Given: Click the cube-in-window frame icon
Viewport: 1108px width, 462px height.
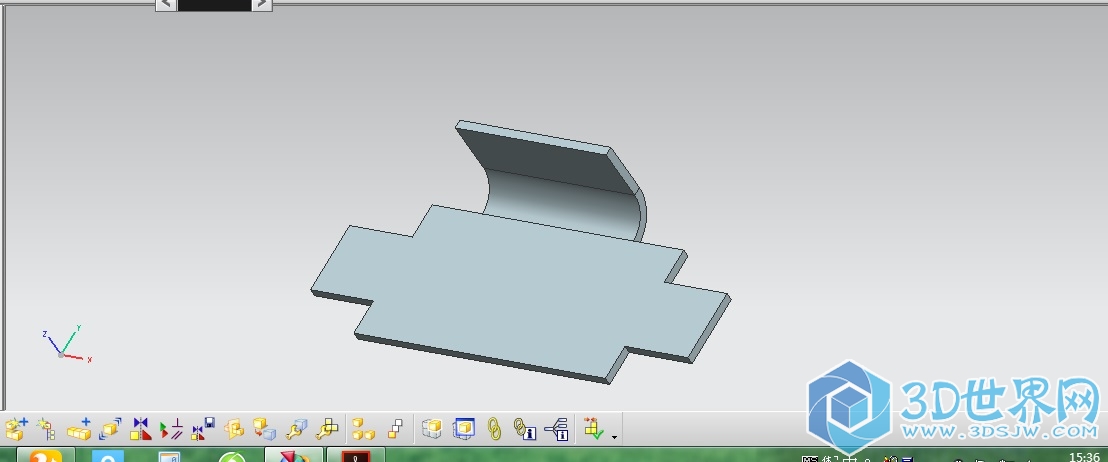Looking at the screenshot, I should (x=464, y=428).
